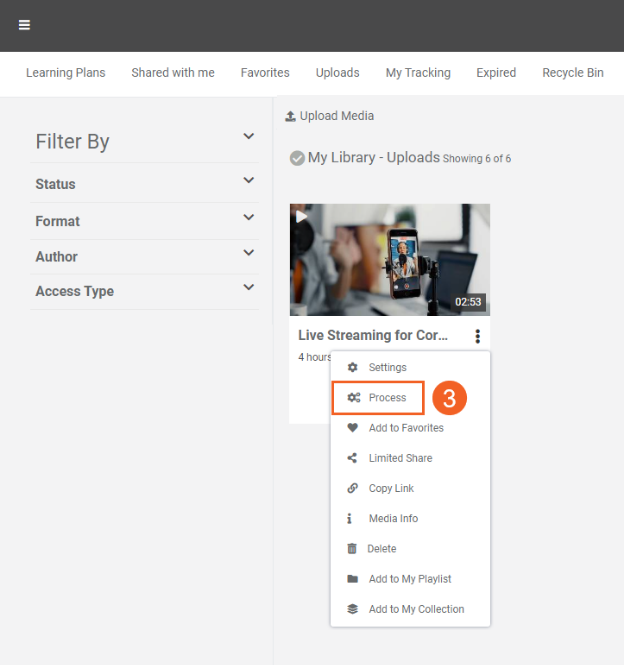Click the info icon for Media Info
This screenshot has height=666, width=624.
350,519
